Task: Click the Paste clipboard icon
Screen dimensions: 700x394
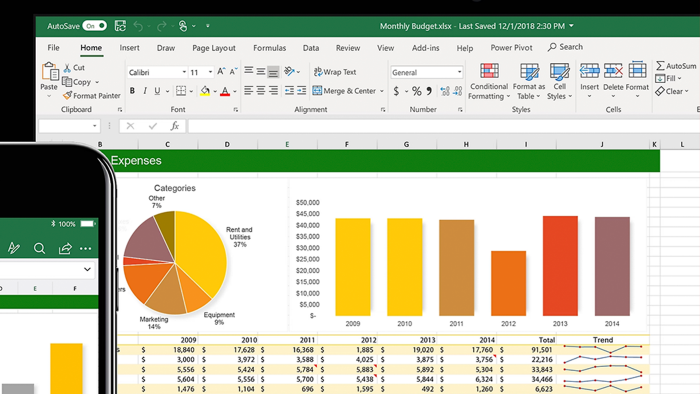Action: click(49, 71)
